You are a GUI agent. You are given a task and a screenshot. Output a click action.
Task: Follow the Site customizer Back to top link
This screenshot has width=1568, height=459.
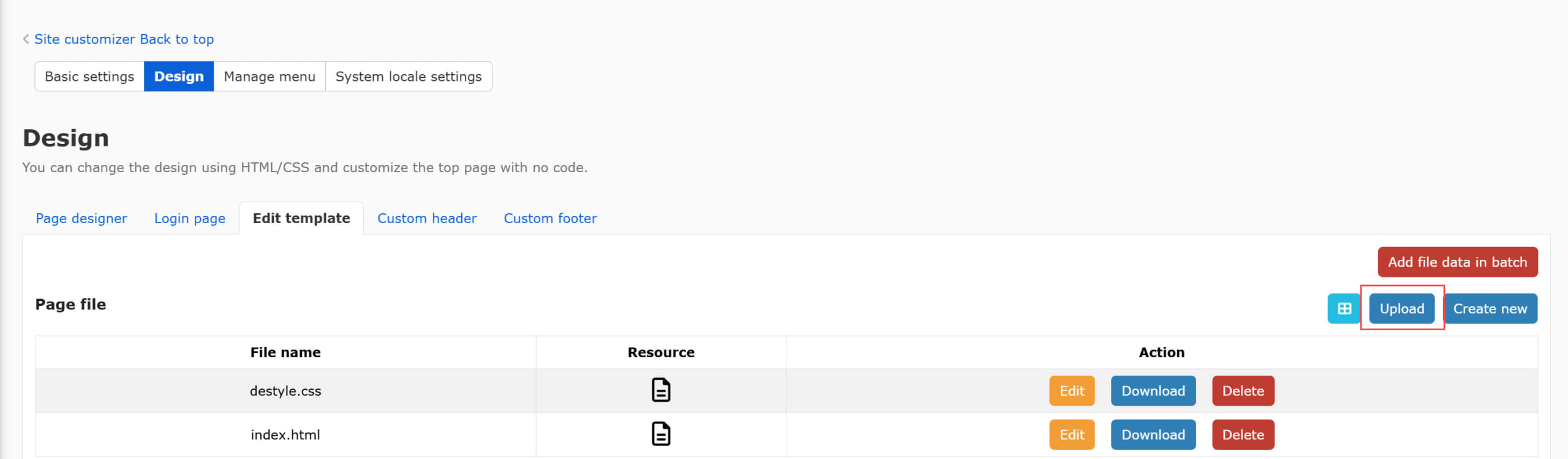point(124,39)
